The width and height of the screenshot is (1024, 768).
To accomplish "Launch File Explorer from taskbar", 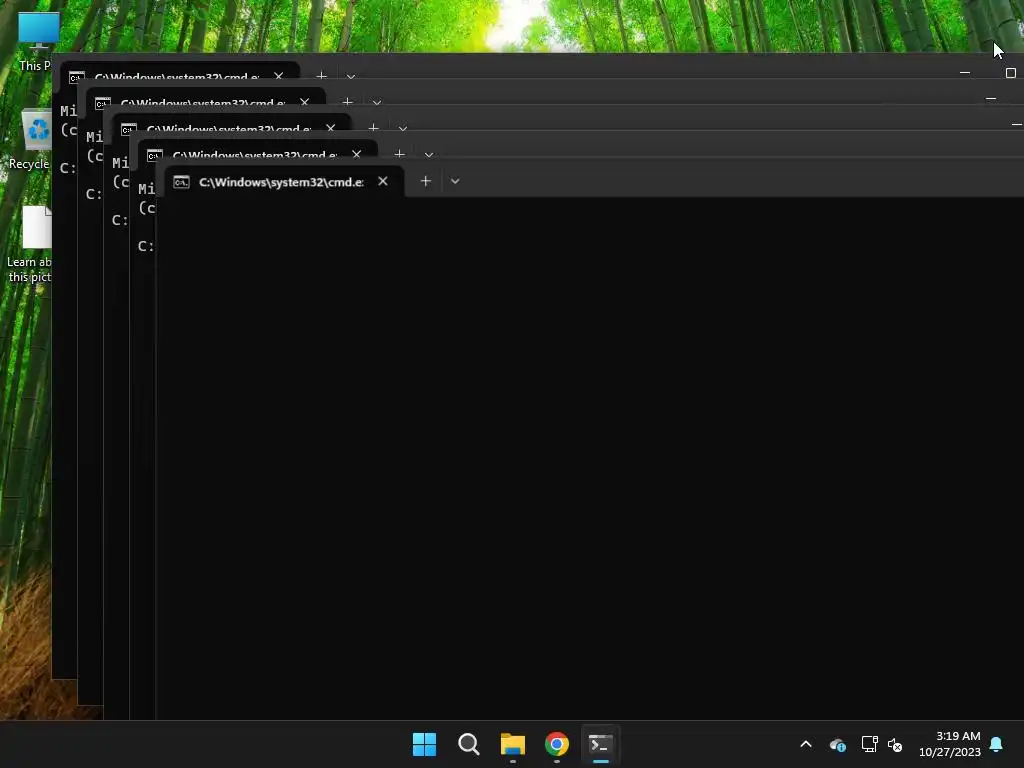I will [513, 744].
